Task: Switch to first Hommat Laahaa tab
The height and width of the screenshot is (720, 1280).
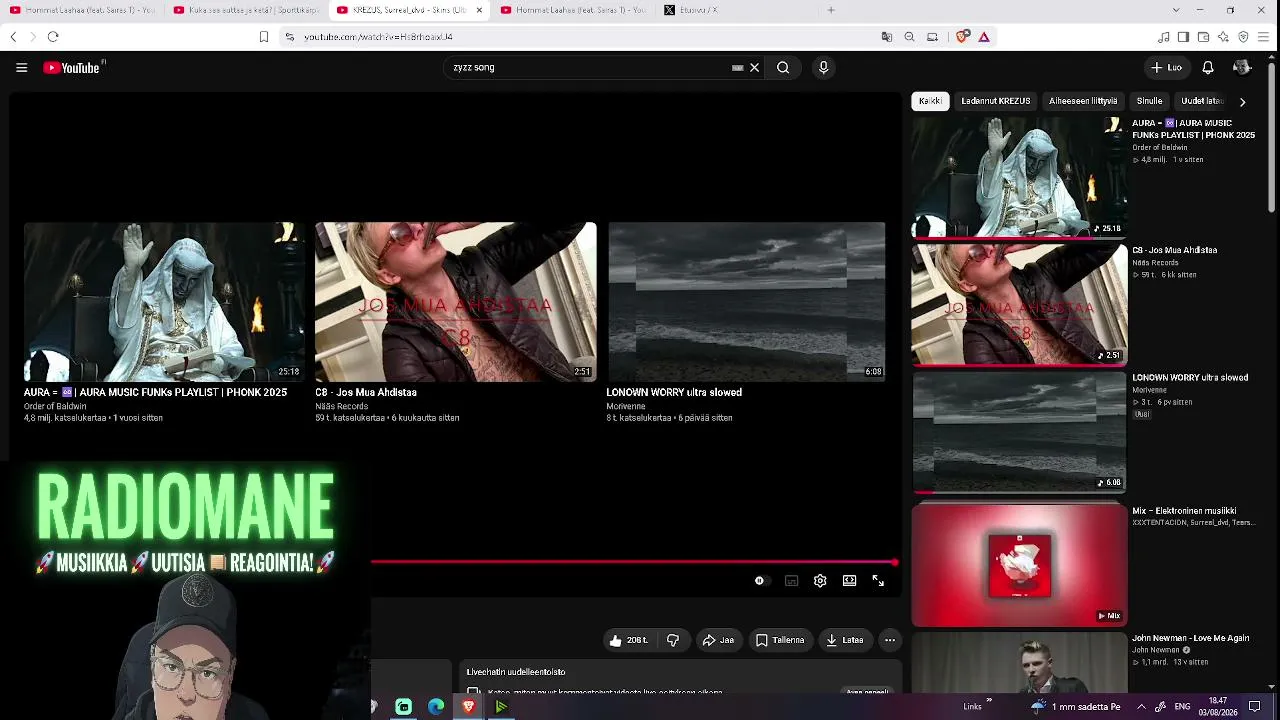Action: tap(82, 10)
